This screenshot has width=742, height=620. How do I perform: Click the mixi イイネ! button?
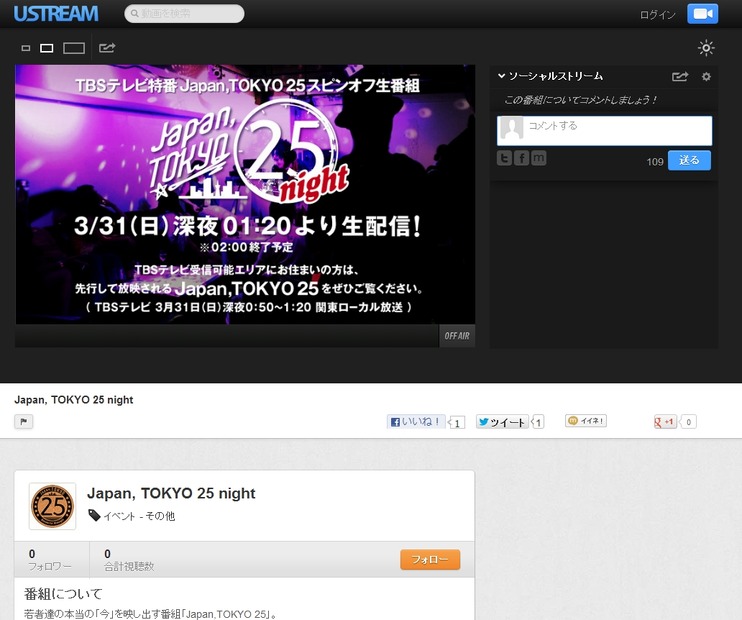(586, 421)
